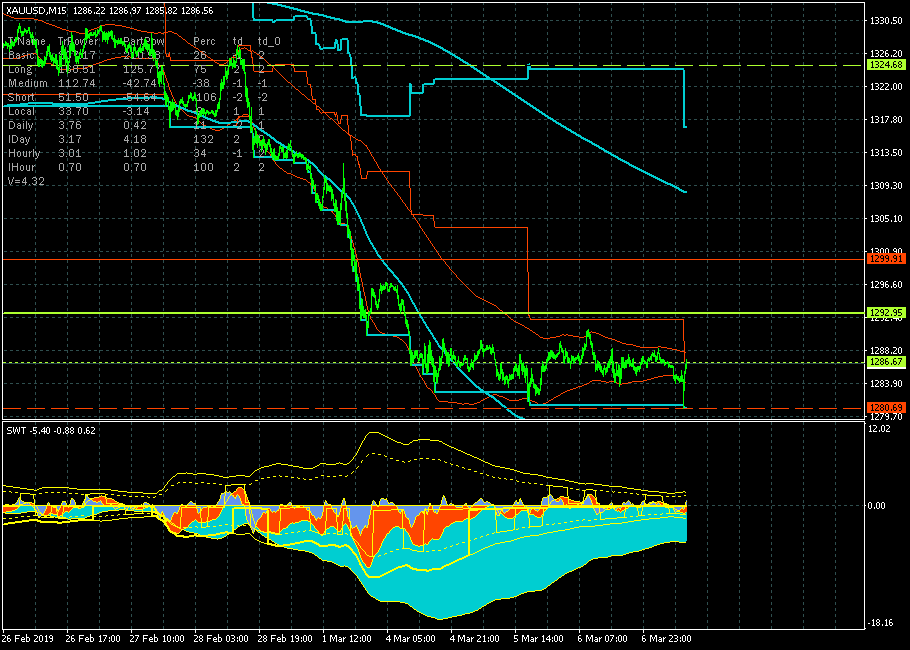
Task: Select the 1280.69 red dashed level tag
Action: click(886, 407)
